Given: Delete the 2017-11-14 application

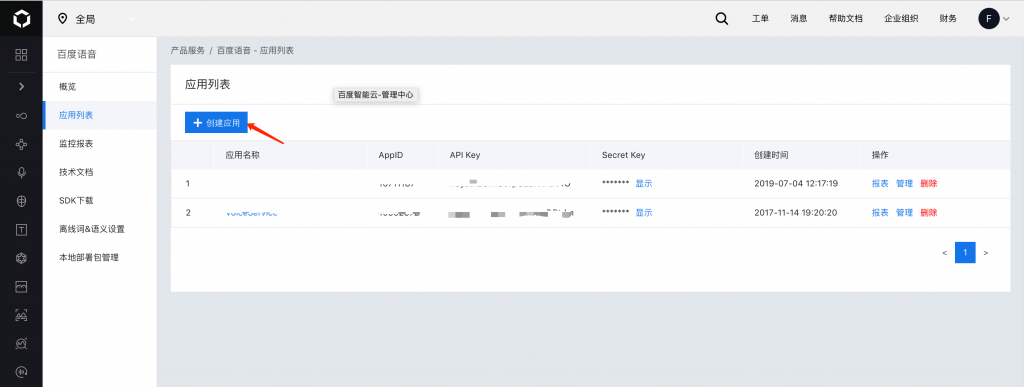Looking at the screenshot, I should [929, 213].
